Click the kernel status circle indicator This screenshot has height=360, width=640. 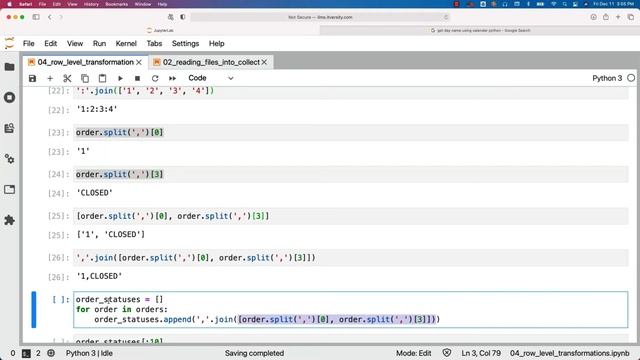(x=631, y=78)
